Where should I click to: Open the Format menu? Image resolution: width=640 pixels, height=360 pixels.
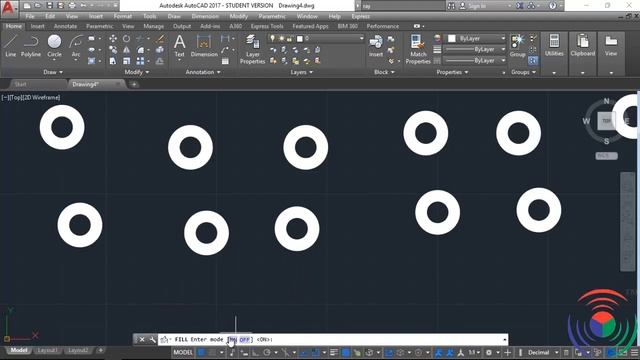tap(123, 16)
